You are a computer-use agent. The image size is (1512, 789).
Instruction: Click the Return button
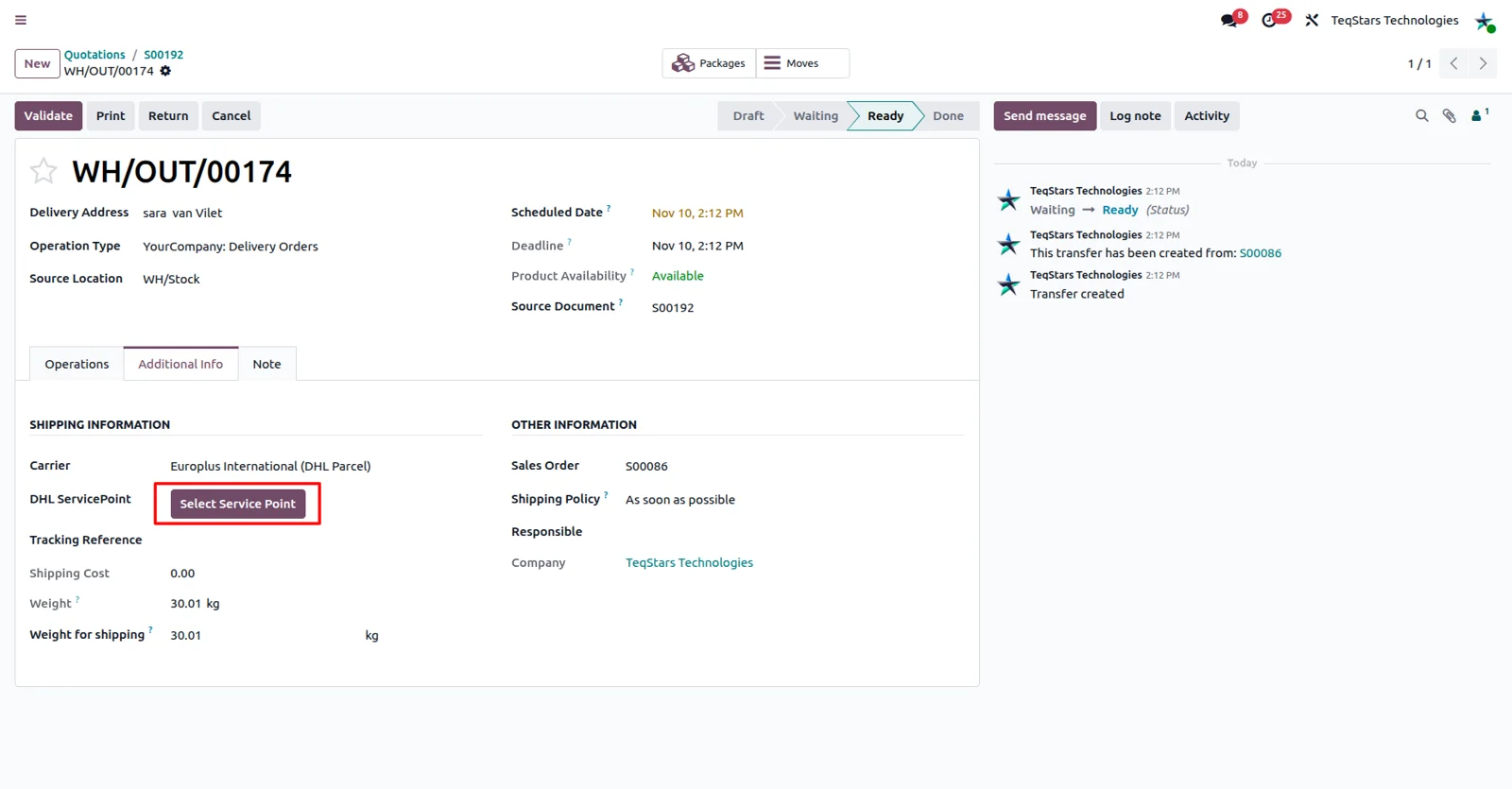click(168, 115)
